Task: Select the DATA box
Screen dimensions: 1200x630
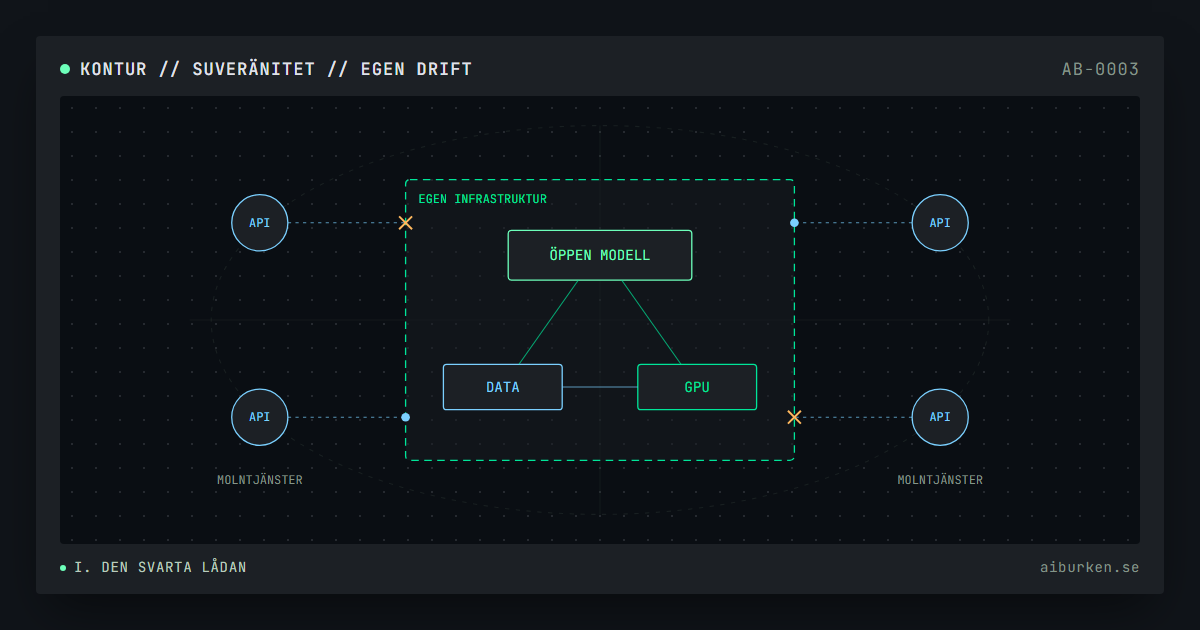Action: tap(503, 387)
